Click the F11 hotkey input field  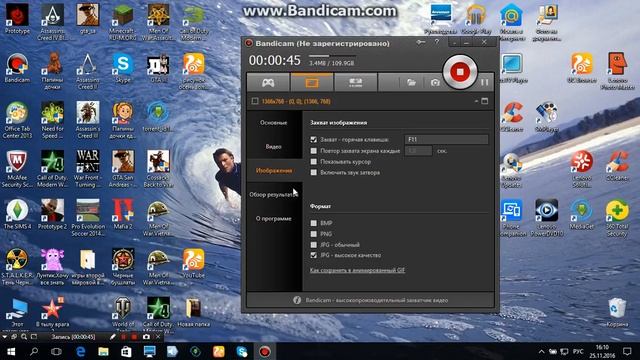coord(446,140)
